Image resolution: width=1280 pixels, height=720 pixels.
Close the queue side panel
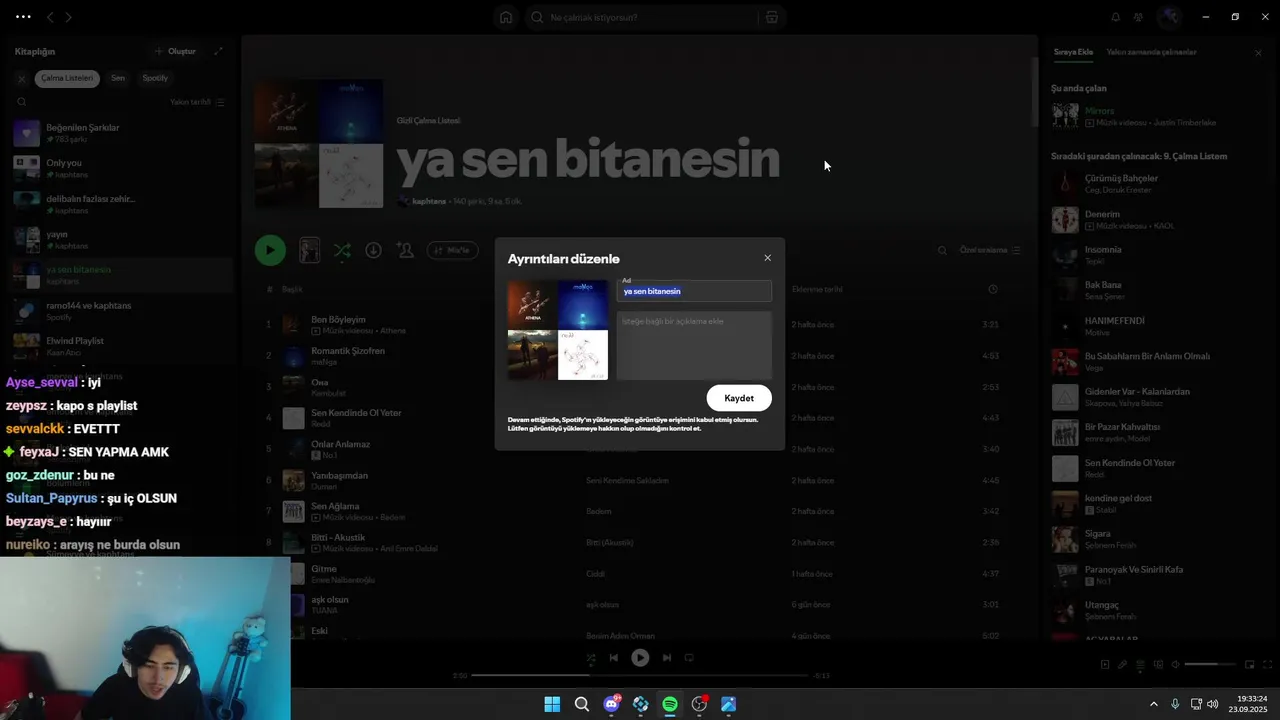point(1258,52)
